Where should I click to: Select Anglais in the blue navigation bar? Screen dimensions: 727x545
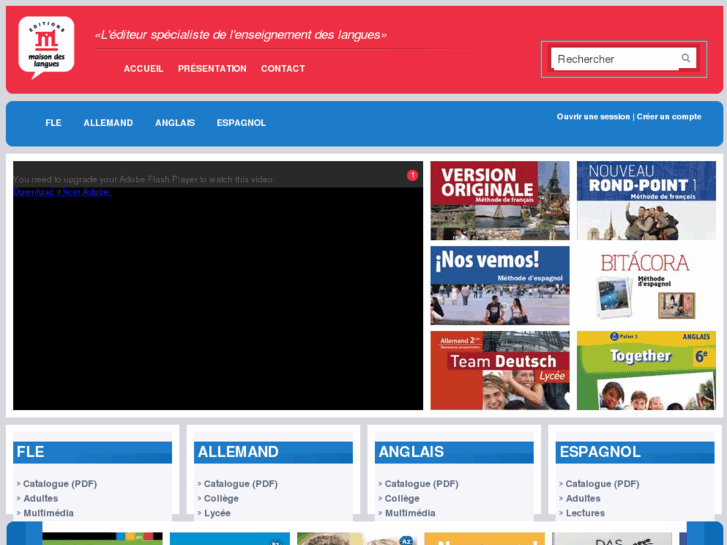pyautogui.click(x=175, y=123)
